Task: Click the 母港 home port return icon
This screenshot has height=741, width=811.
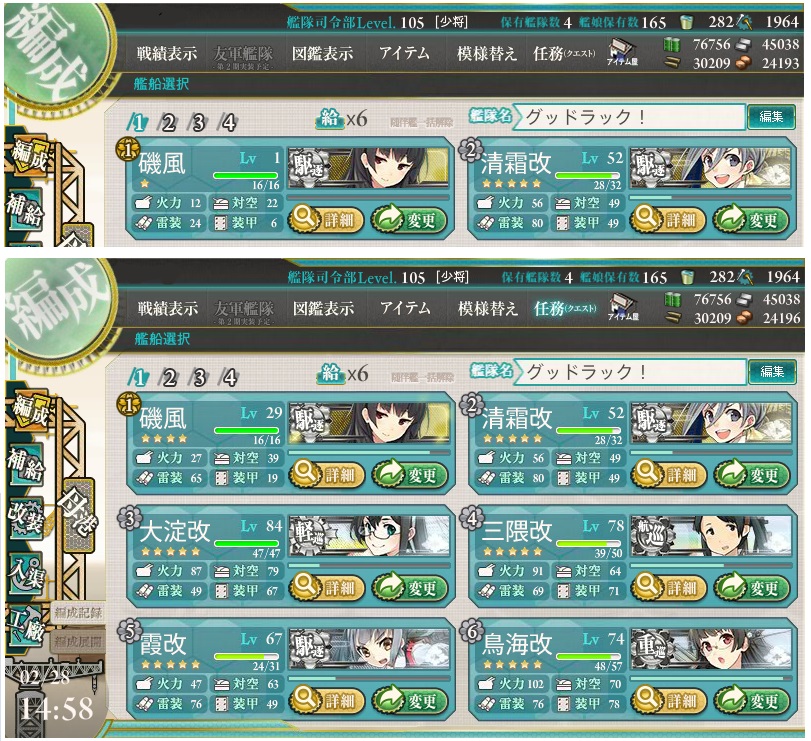Action: point(78,515)
